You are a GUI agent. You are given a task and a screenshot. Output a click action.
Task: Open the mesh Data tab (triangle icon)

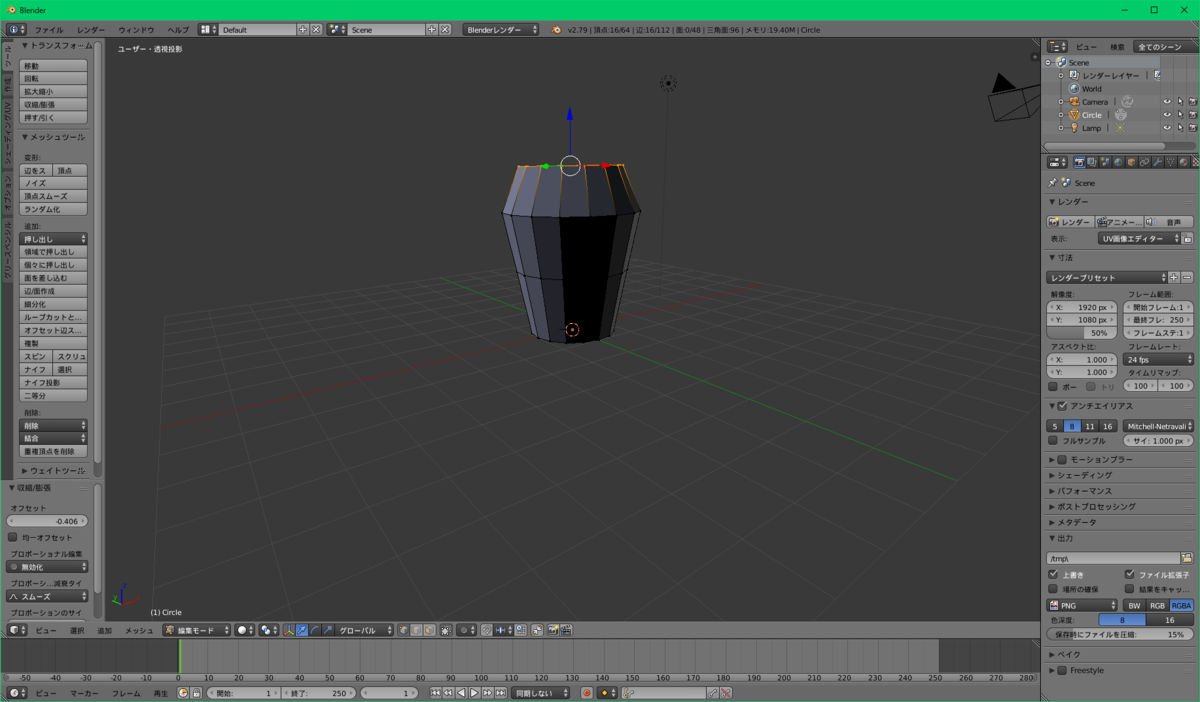(1170, 162)
